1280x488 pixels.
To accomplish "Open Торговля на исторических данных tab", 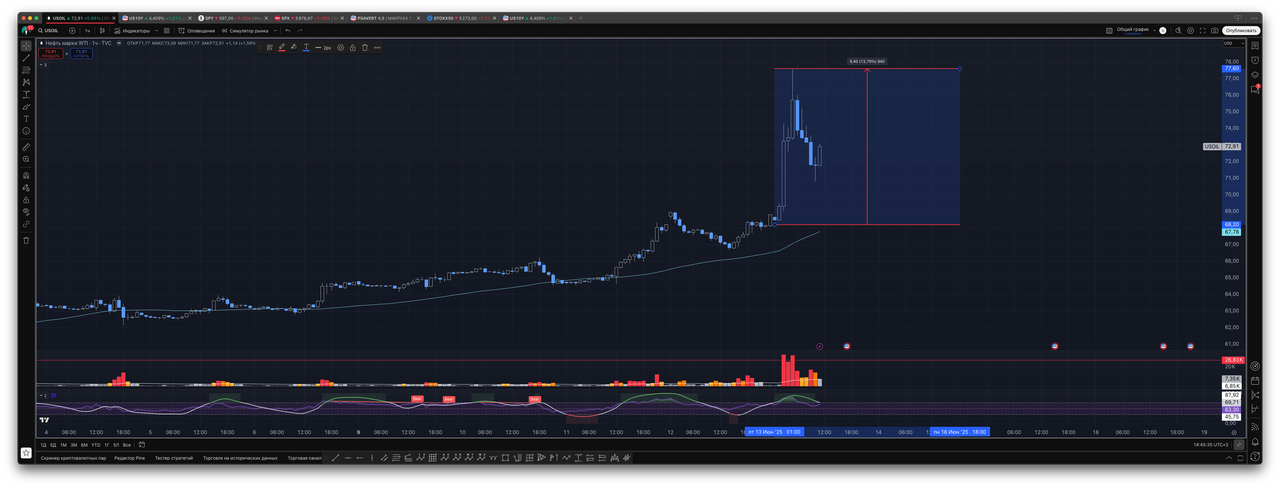I will [240, 458].
